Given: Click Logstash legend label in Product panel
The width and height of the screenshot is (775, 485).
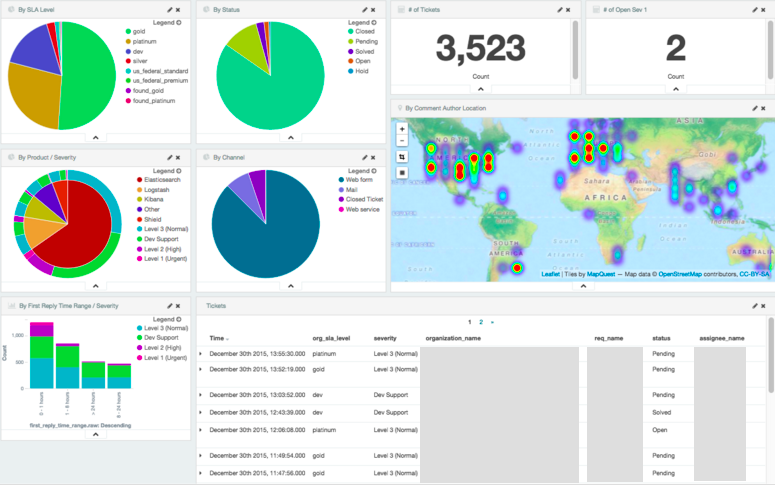Looking at the screenshot, I should (x=157, y=190).
